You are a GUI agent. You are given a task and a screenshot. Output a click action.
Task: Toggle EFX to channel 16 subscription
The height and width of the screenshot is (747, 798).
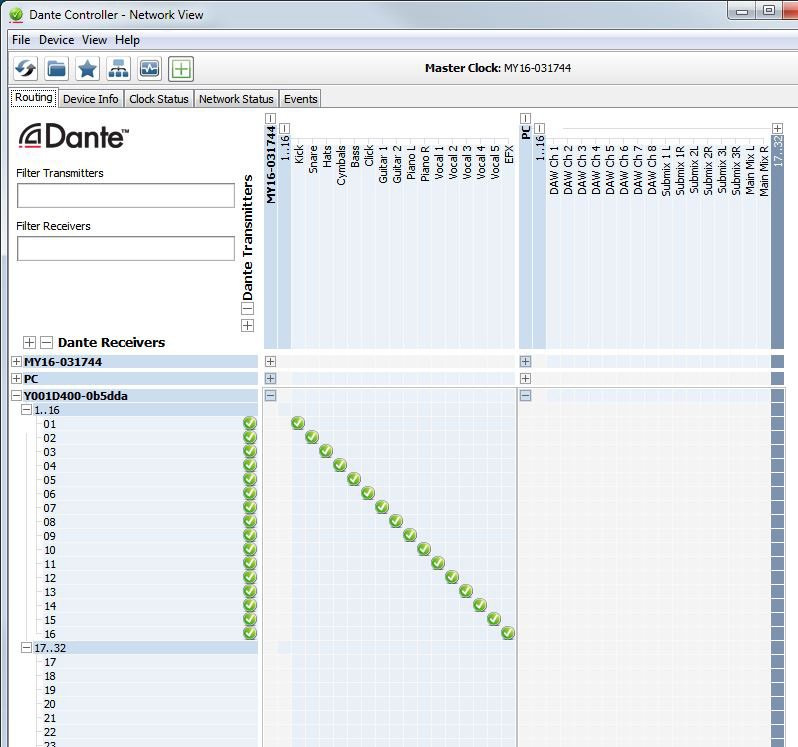click(x=508, y=633)
